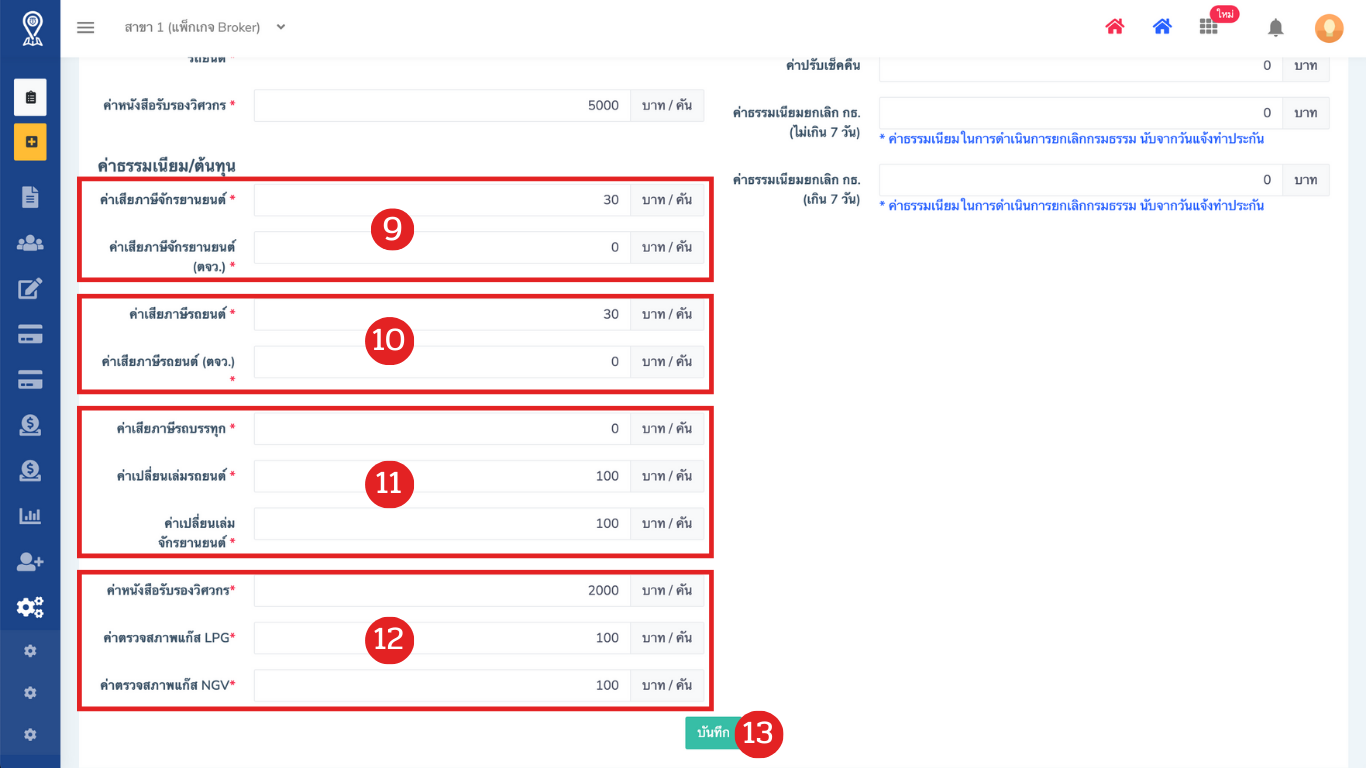This screenshot has height=768, width=1366.
Task: Open the orange user avatar menu
Action: [x=1329, y=28]
